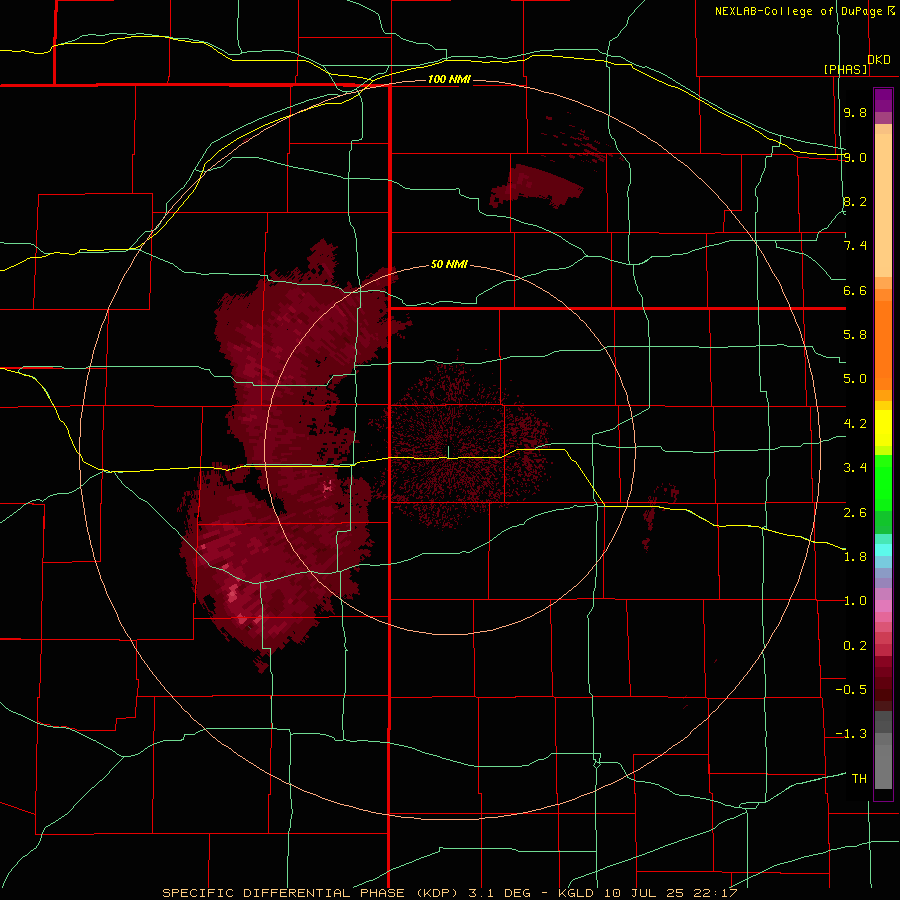Select the 9.8 value on the color scale
Viewport: 900px width, 900px height.
tap(855, 113)
